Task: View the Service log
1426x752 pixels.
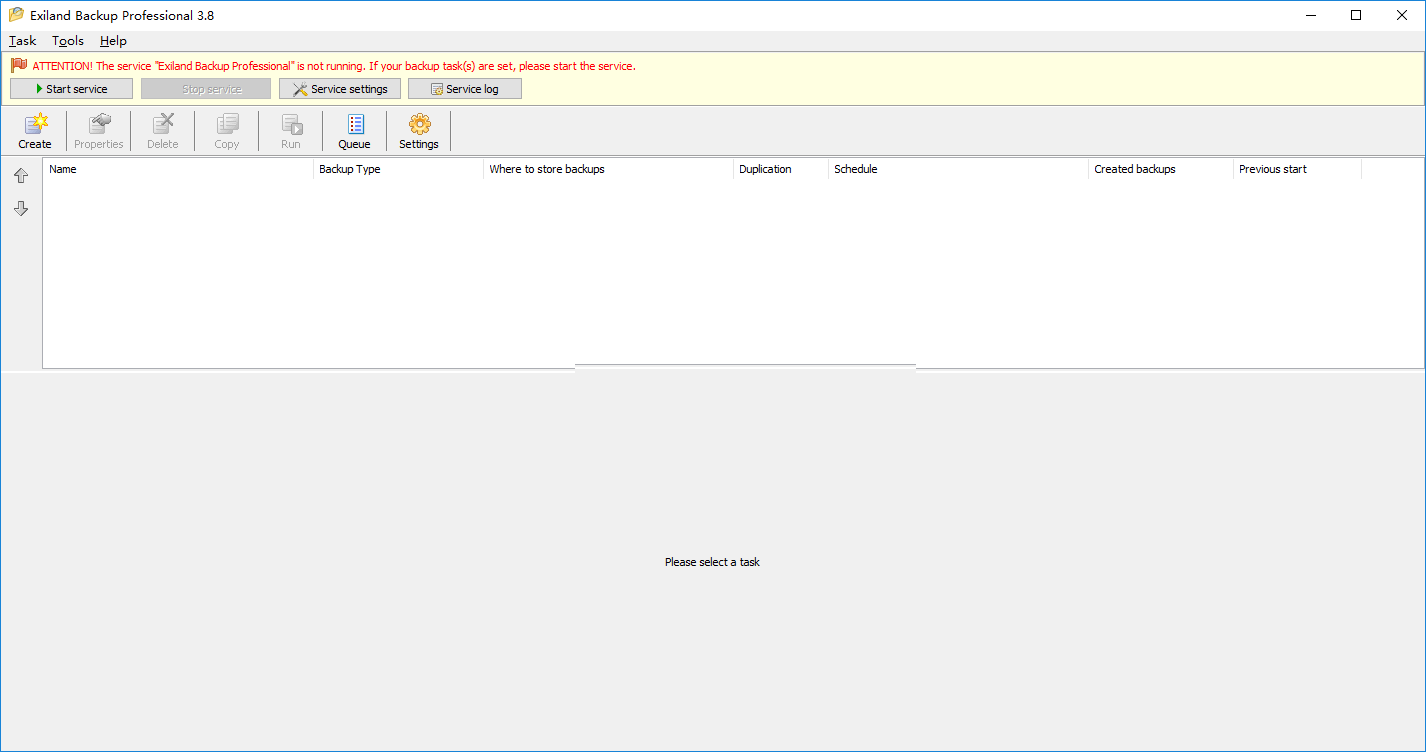Action: click(x=465, y=89)
